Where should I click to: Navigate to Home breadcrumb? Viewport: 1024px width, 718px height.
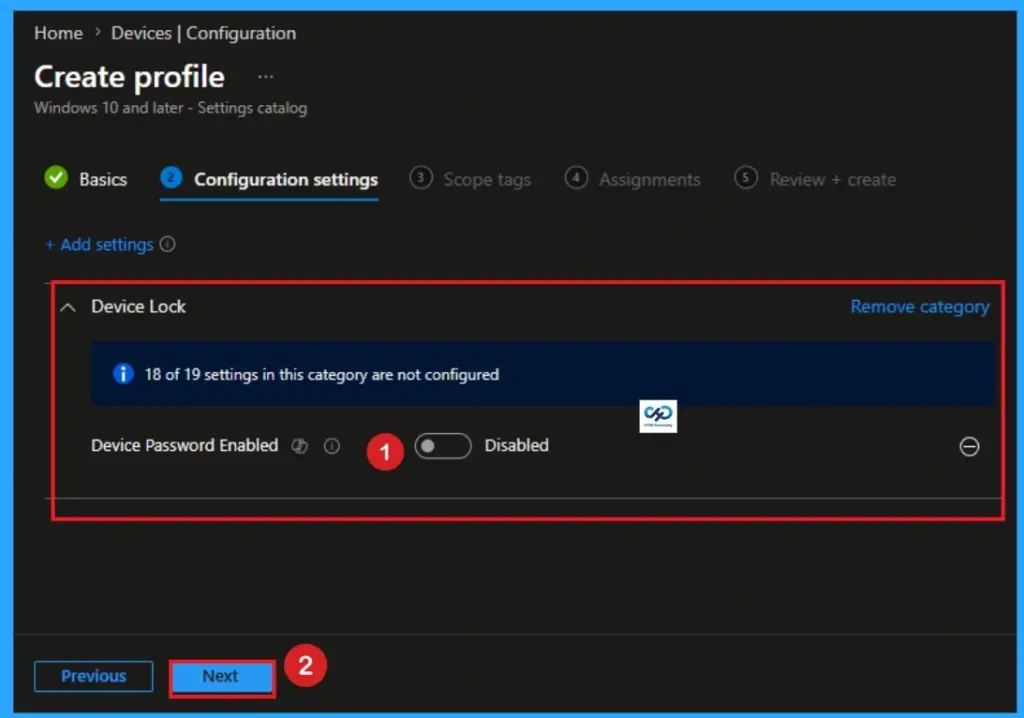tap(58, 33)
